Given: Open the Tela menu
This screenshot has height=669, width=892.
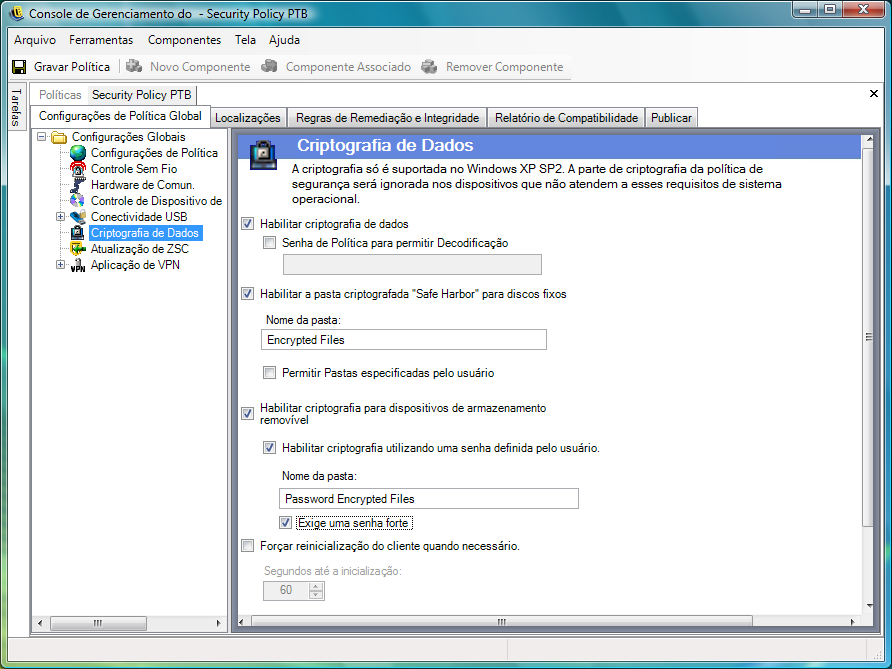Looking at the screenshot, I should click(245, 40).
